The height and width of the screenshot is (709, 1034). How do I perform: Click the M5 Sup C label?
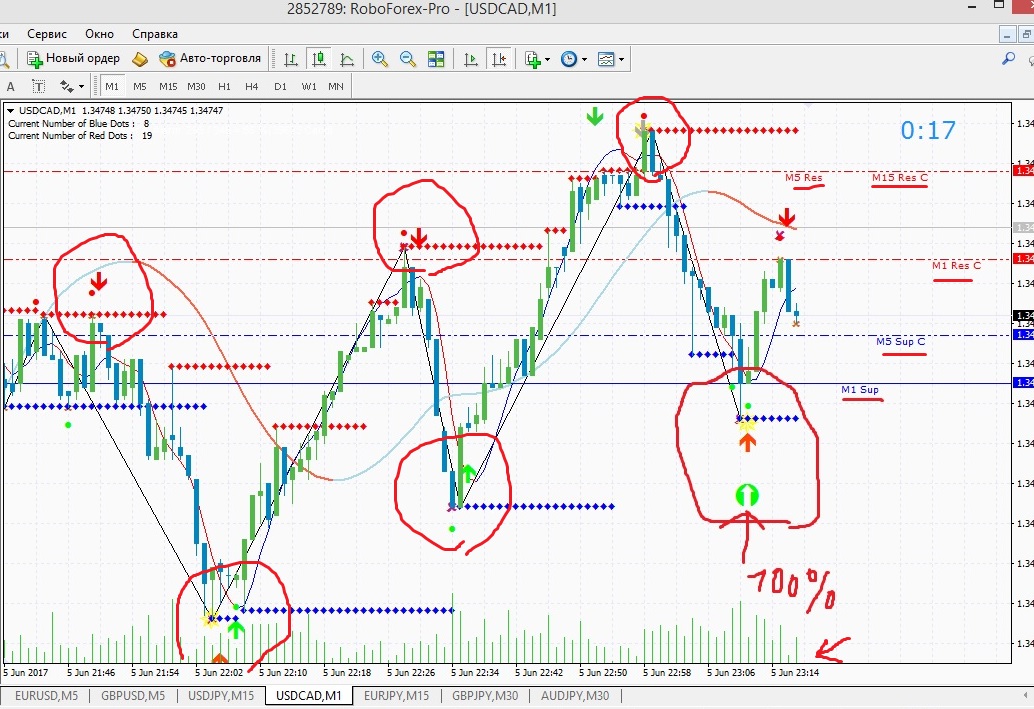[900, 341]
